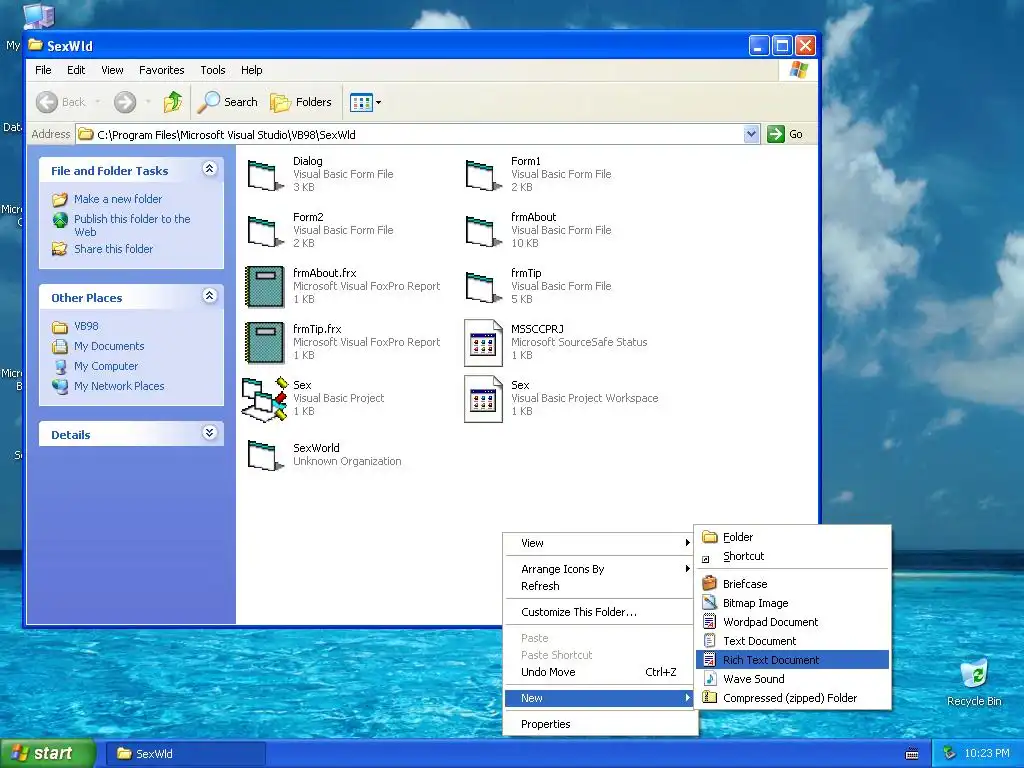Open My Documents link
The height and width of the screenshot is (768, 1024).
pyautogui.click(x=109, y=346)
